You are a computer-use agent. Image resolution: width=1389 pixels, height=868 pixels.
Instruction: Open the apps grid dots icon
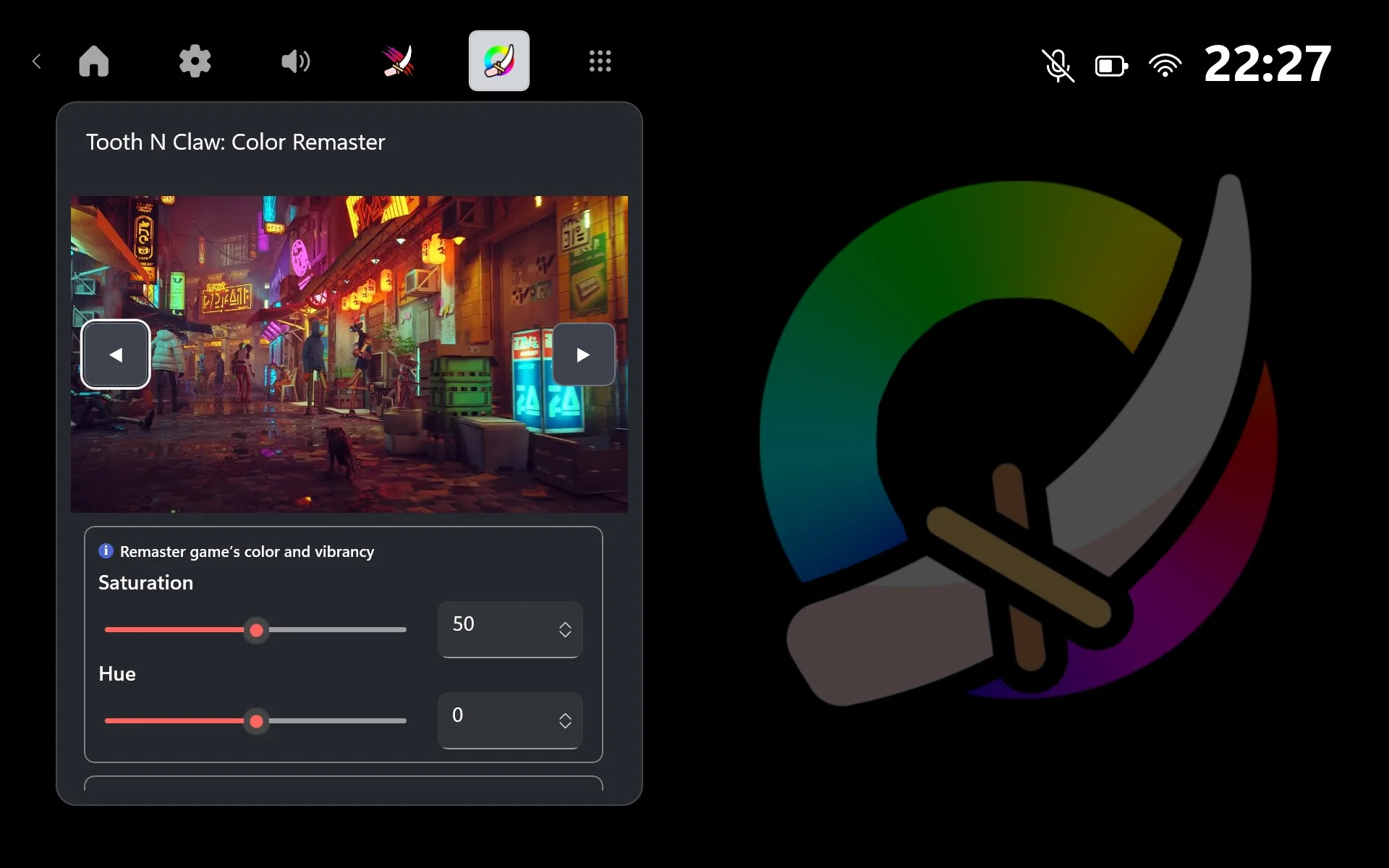600,61
